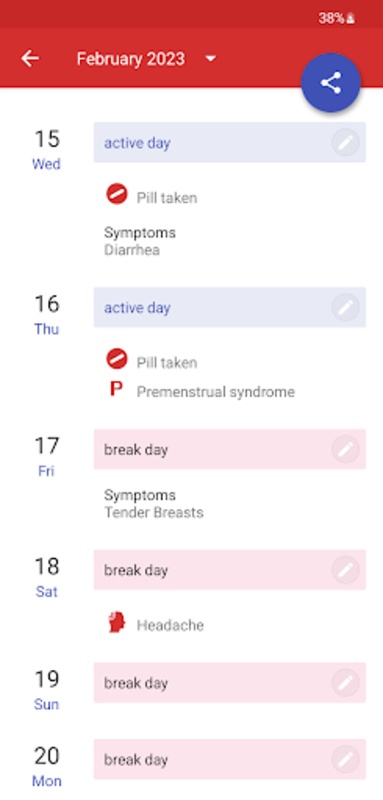Tap the date 19 Sun label
This screenshot has height=800, width=383.
(x=46, y=689)
